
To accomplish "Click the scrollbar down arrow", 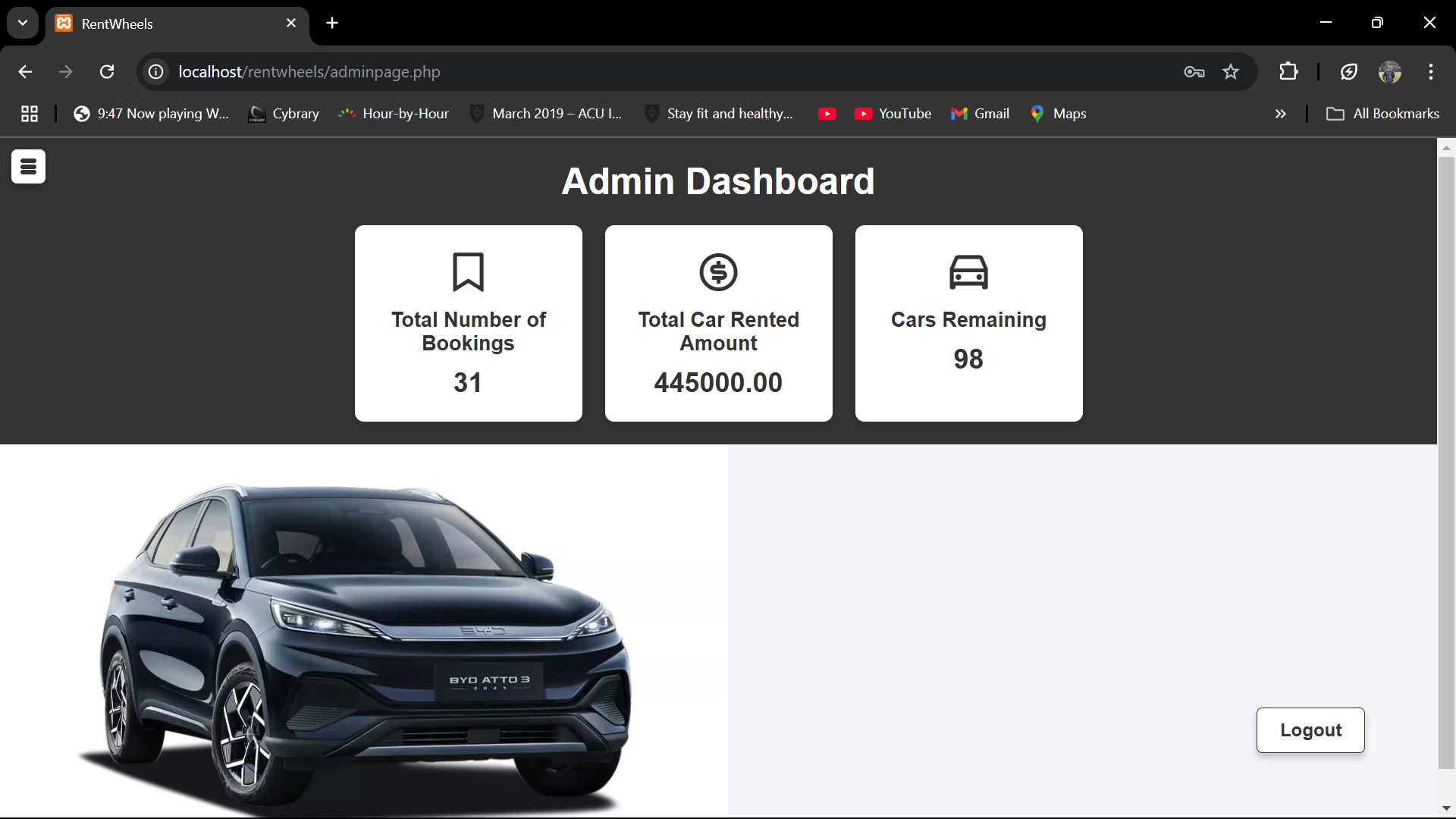I will (x=1446, y=808).
